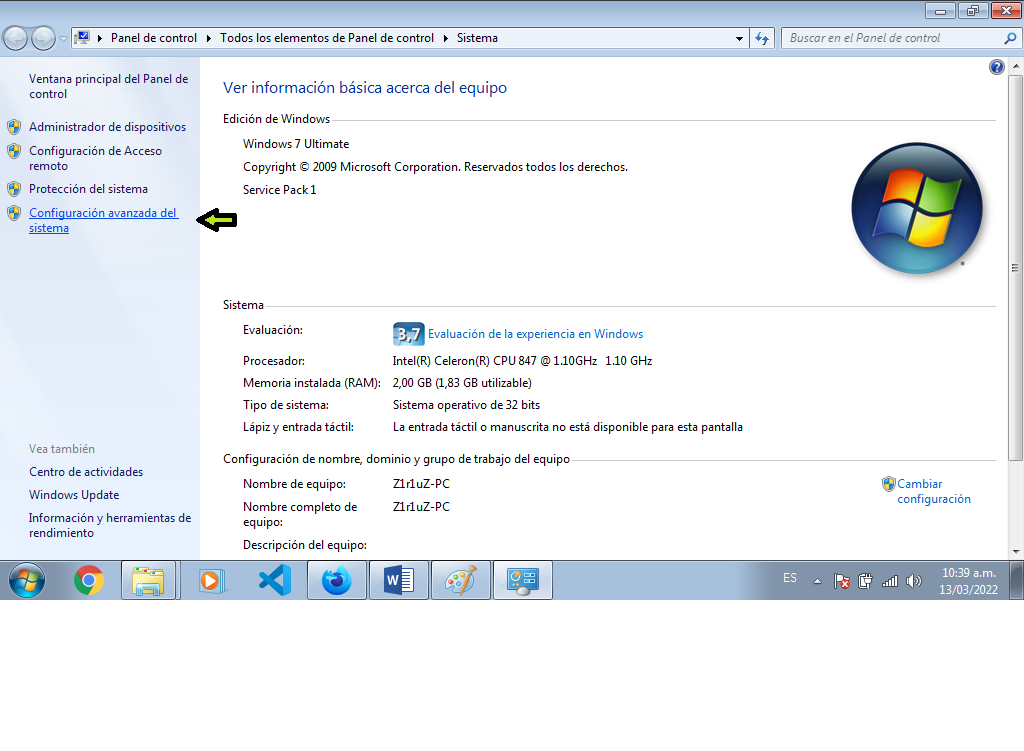
Task: Launch Google Chrome from taskbar
Action: point(89,580)
